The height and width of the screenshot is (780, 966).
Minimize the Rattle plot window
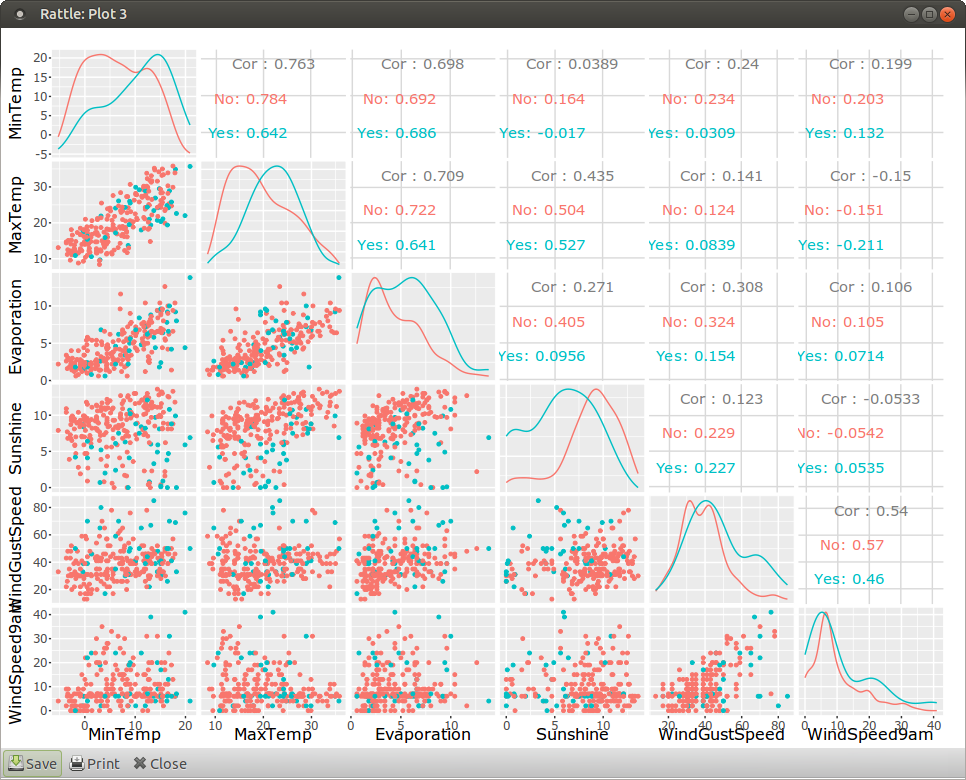click(911, 14)
